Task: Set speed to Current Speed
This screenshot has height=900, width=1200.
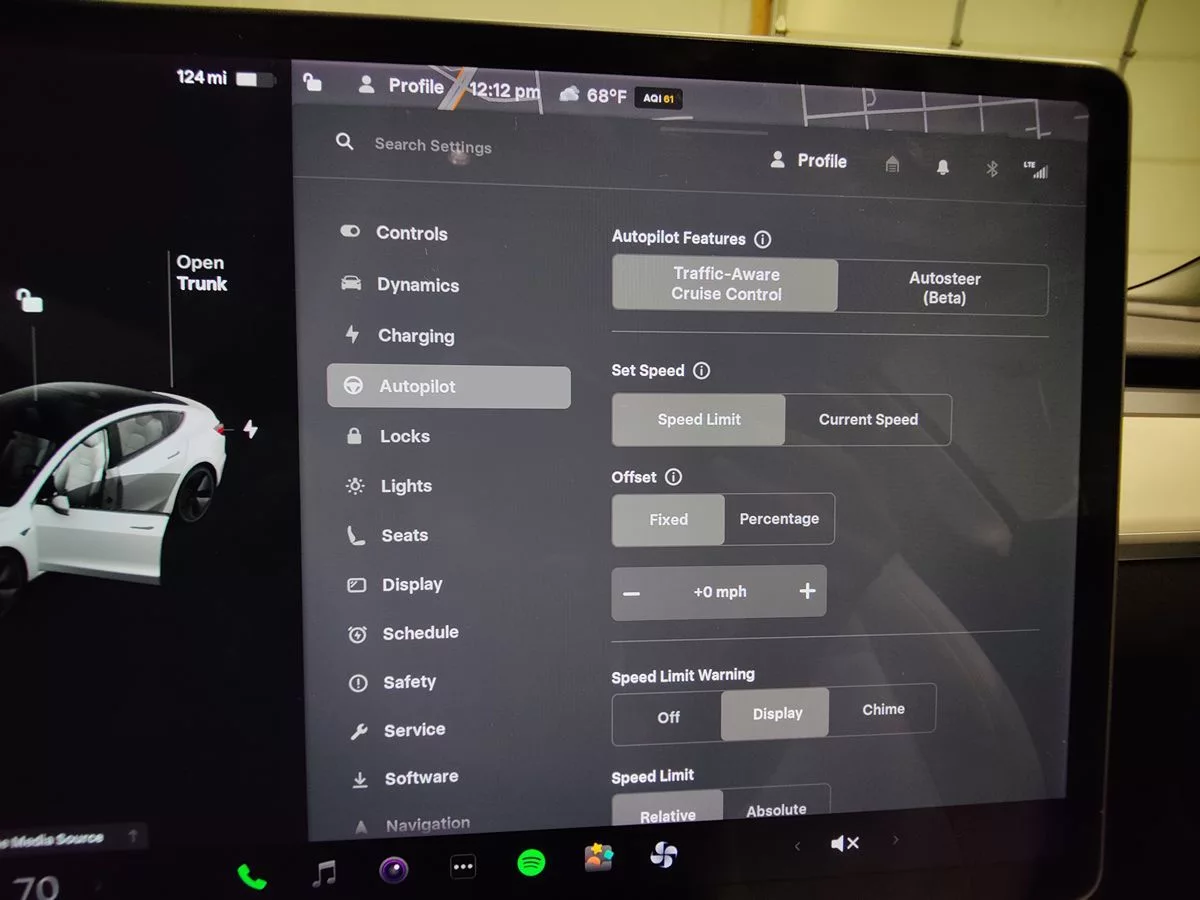Action: [x=868, y=420]
